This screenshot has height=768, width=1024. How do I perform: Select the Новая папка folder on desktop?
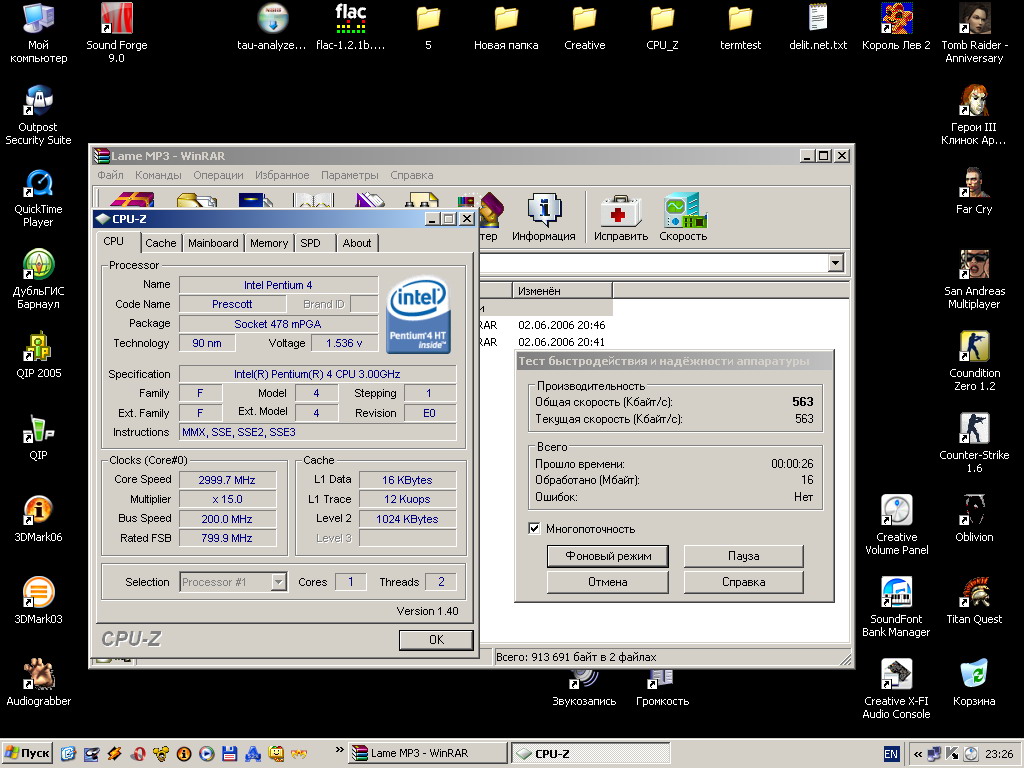coord(506,27)
